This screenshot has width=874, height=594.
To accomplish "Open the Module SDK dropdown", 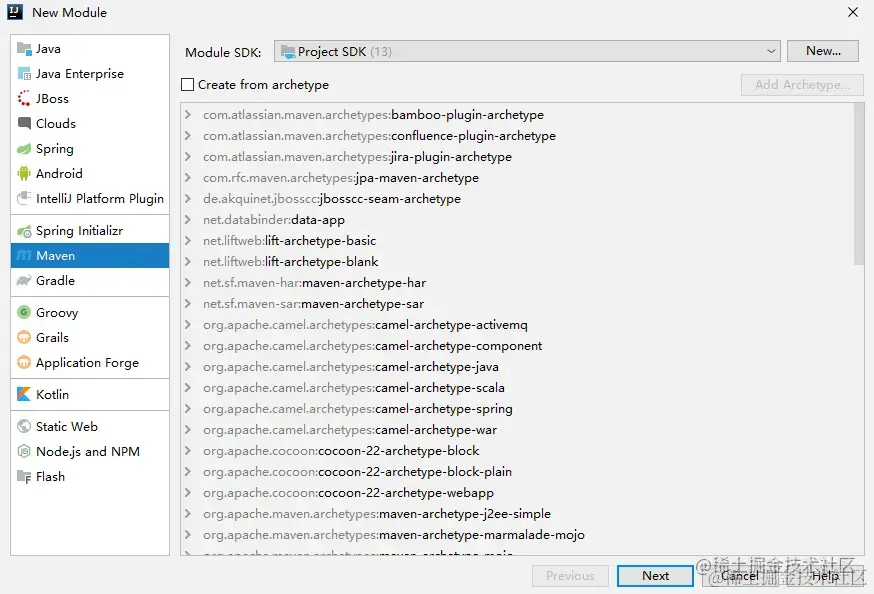I will [527, 51].
